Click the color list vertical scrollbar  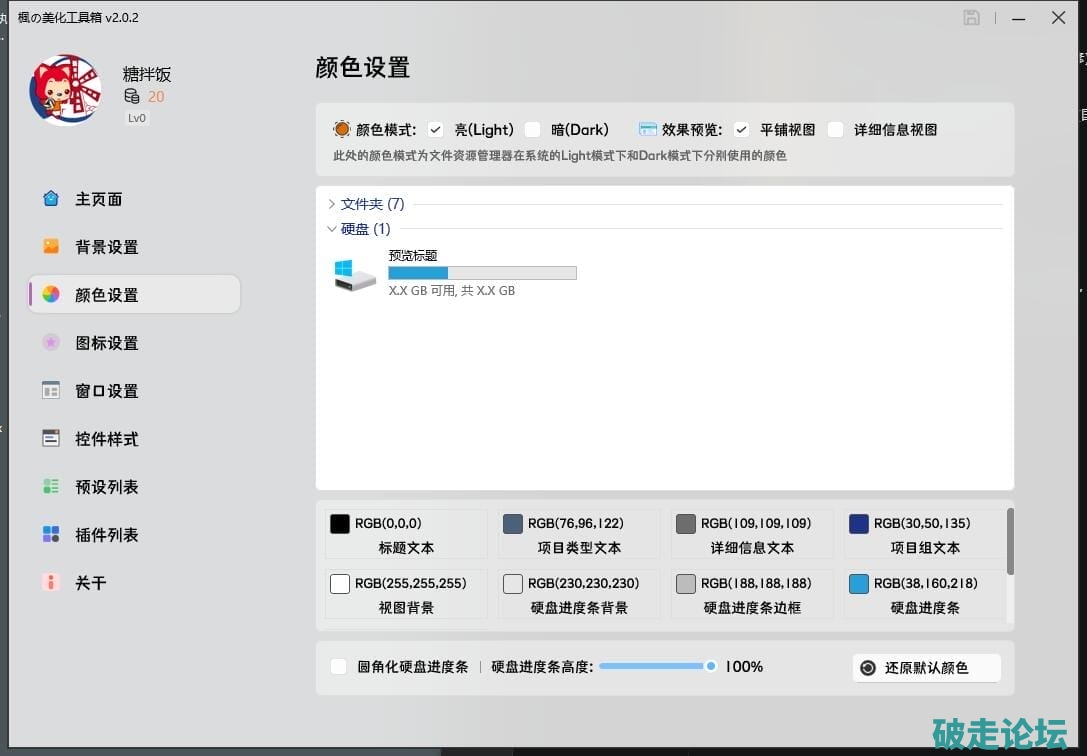[x=1010, y=542]
